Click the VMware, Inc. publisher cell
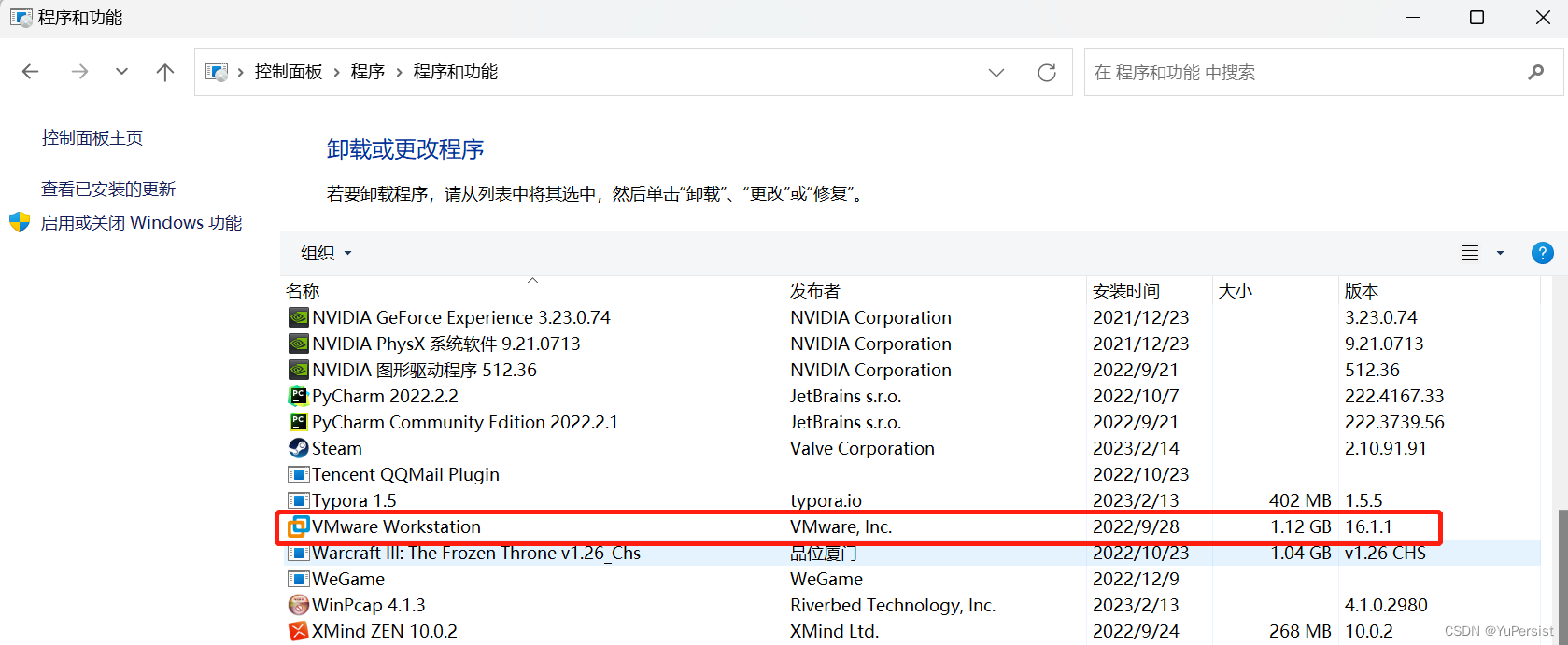 coord(841,526)
